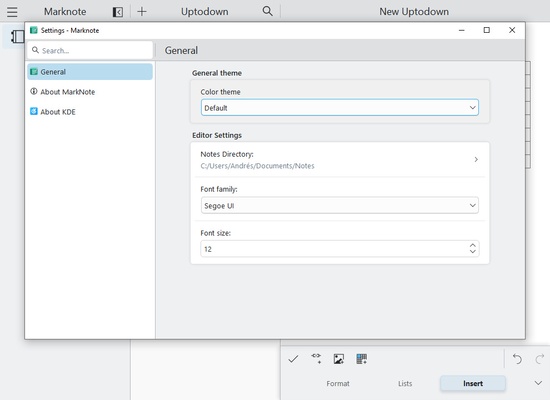The image size is (550, 400).
Task: Insert an image with the picture icon
Action: pyautogui.click(x=338, y=359)
